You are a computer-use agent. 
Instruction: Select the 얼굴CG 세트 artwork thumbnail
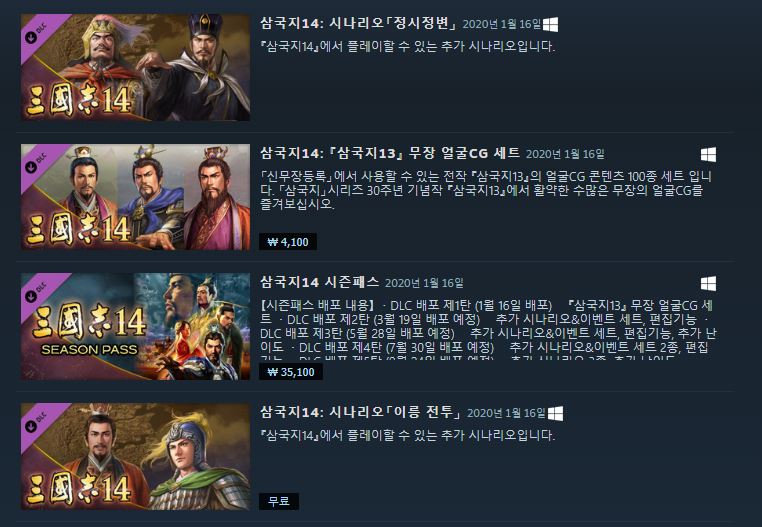click(x=136, y=197)
